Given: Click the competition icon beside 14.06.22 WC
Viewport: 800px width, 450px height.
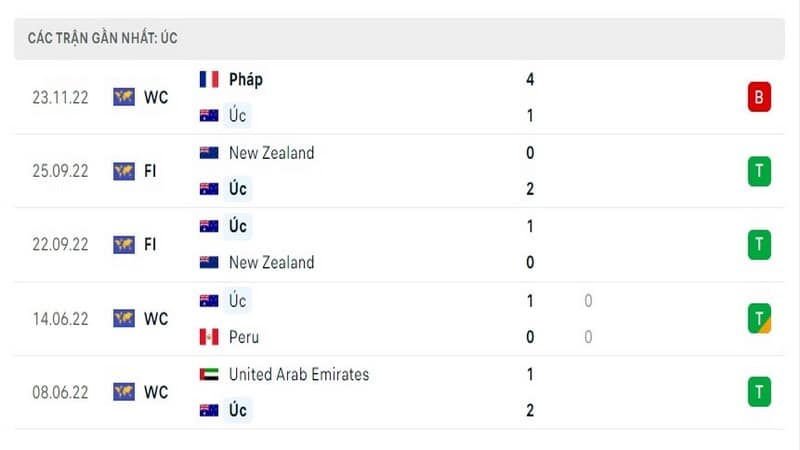Looking at the screenshot, I should [x=124, y=318].
